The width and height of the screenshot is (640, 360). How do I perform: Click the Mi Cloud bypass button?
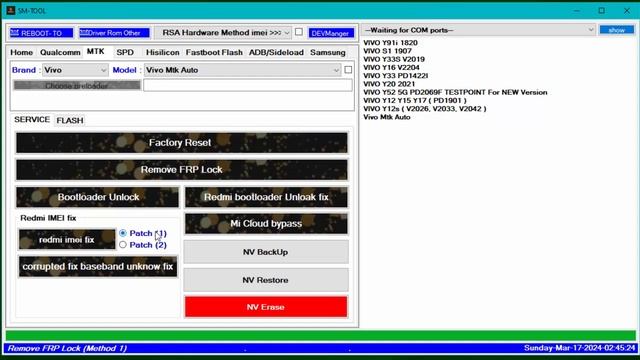(266, 224)
